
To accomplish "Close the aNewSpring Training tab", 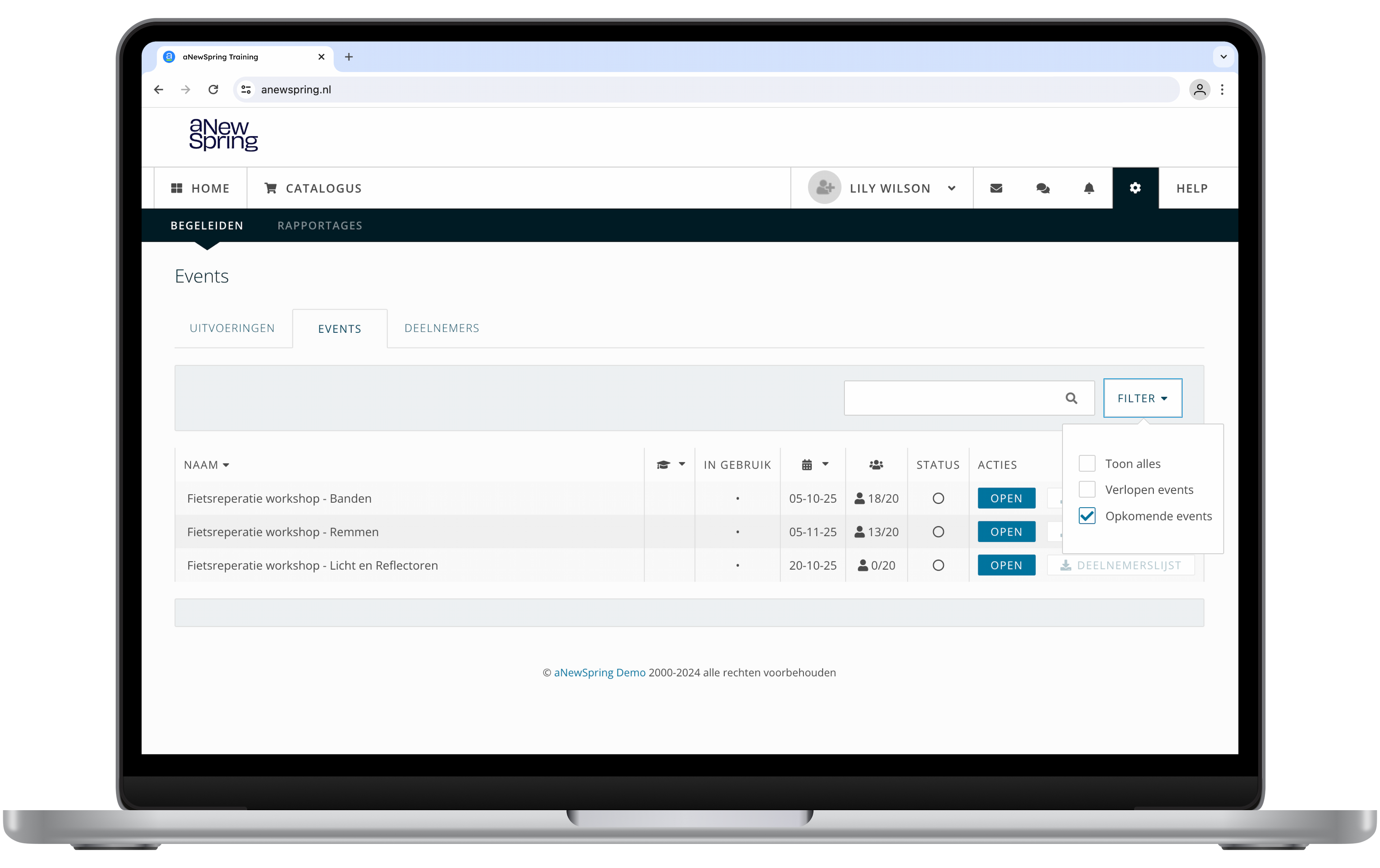I will (321, 57).
